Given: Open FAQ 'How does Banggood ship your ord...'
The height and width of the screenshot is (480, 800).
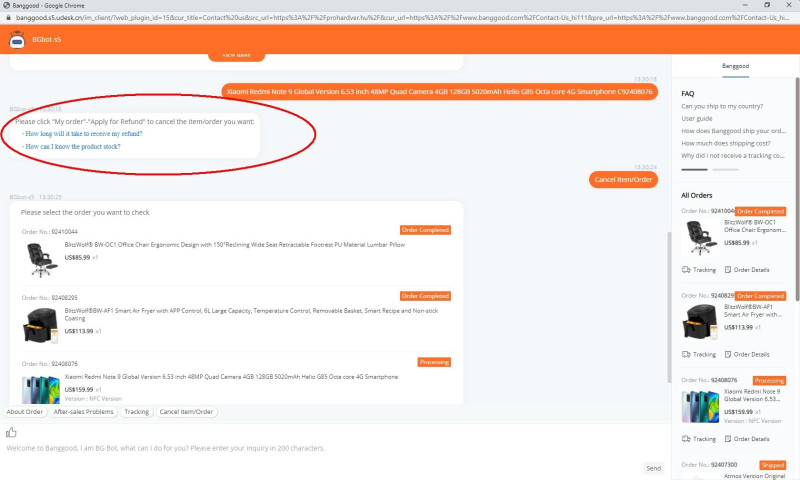Looking at the screenshot, I should click(733, 131).
